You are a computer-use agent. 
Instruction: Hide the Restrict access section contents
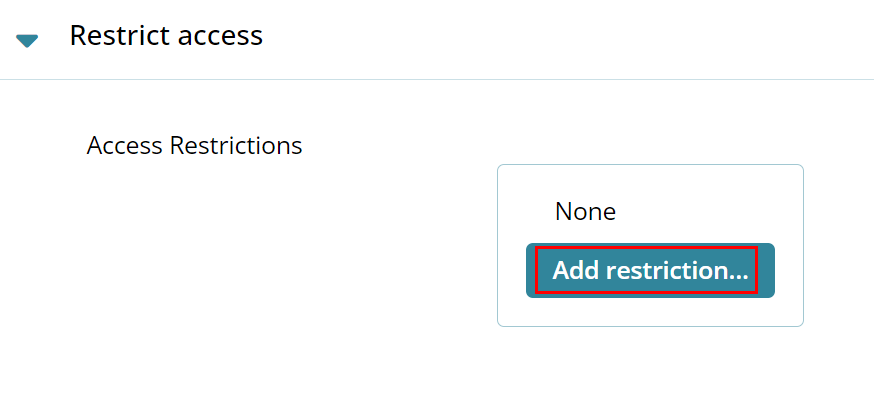coord(28,40)
